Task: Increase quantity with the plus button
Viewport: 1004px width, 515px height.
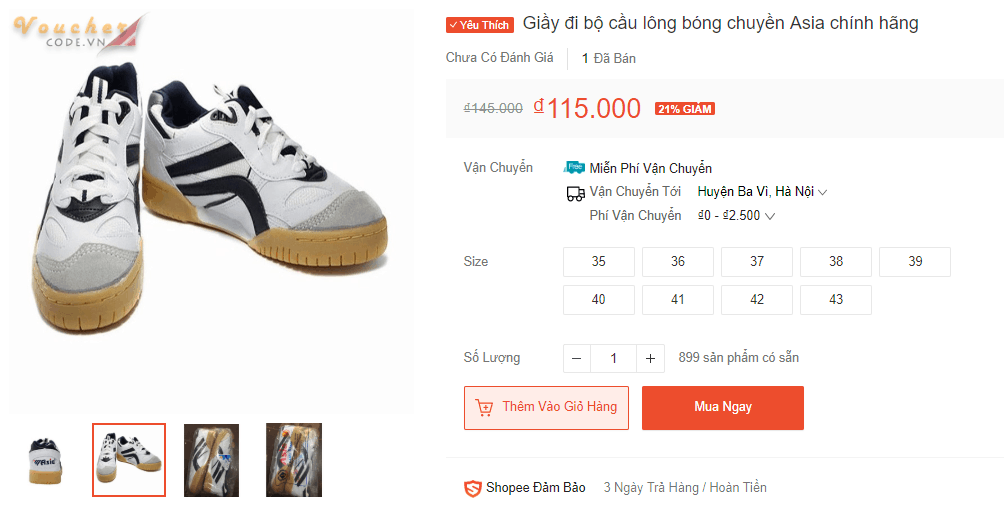Action: pyautogui.click(x=650, y=358)
